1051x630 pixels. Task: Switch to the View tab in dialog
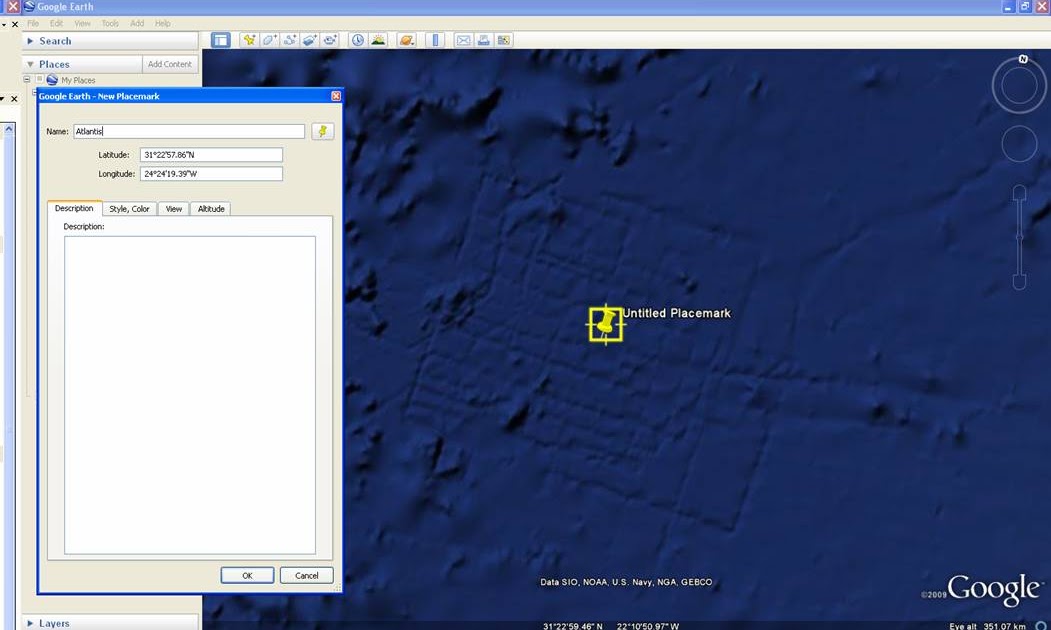(x=174, y=209)
